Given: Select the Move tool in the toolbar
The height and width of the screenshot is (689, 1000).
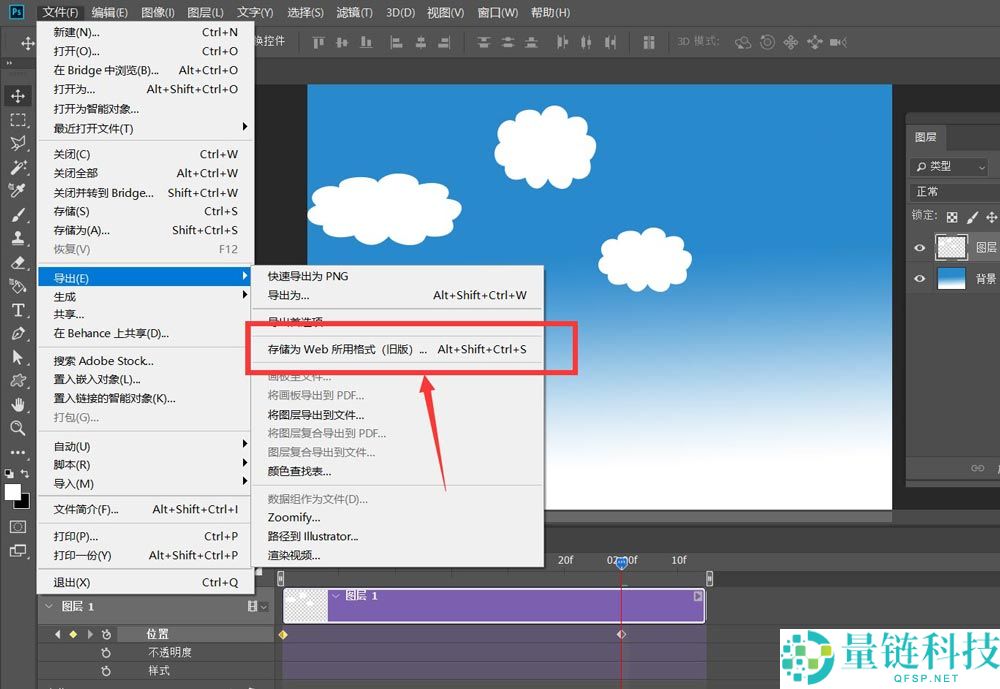Looking at the screenshot, I should click(17, 96).
